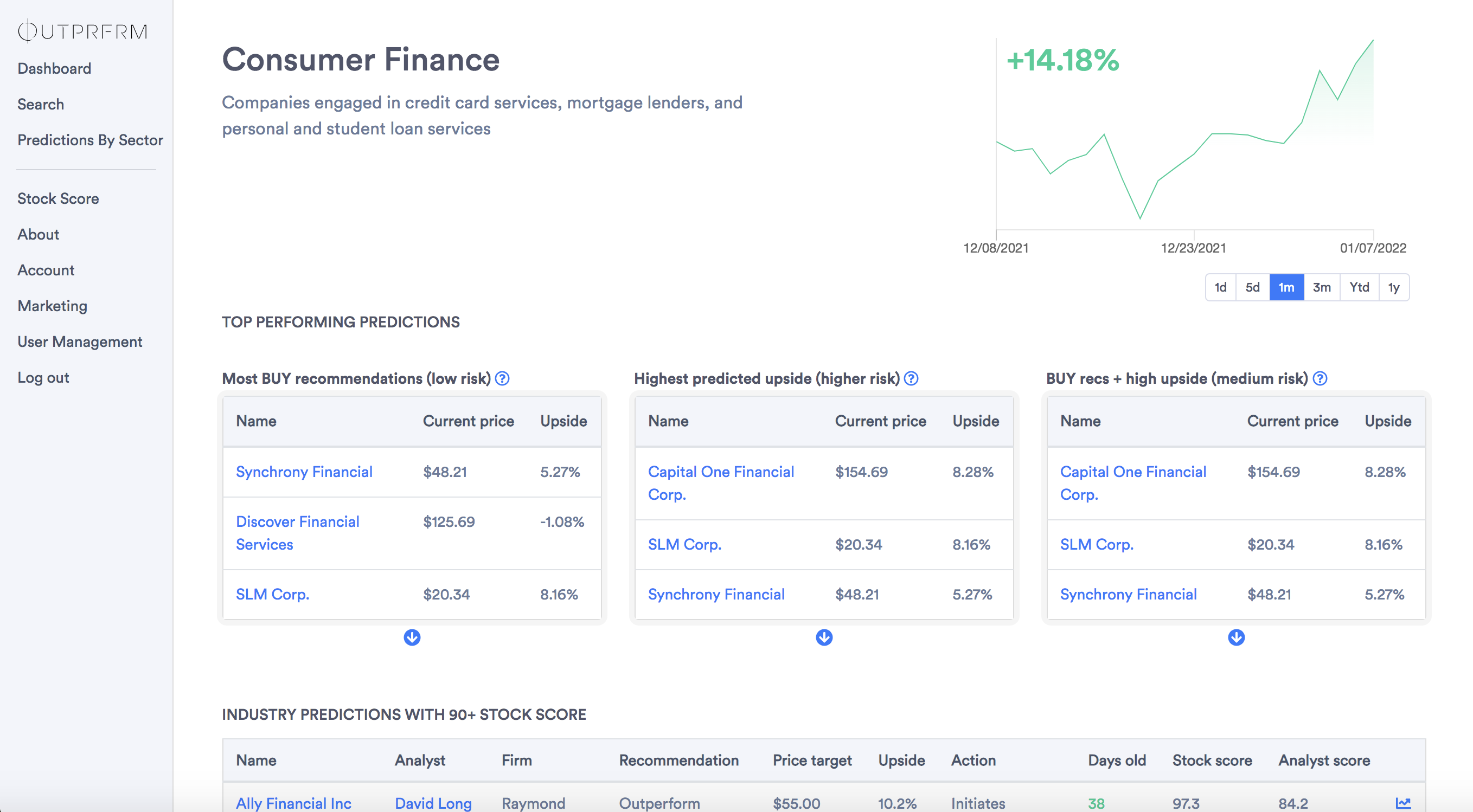Click the Consumer Finance performance chart
This screenshot has height=812, width=1473.
[1185, 134]
